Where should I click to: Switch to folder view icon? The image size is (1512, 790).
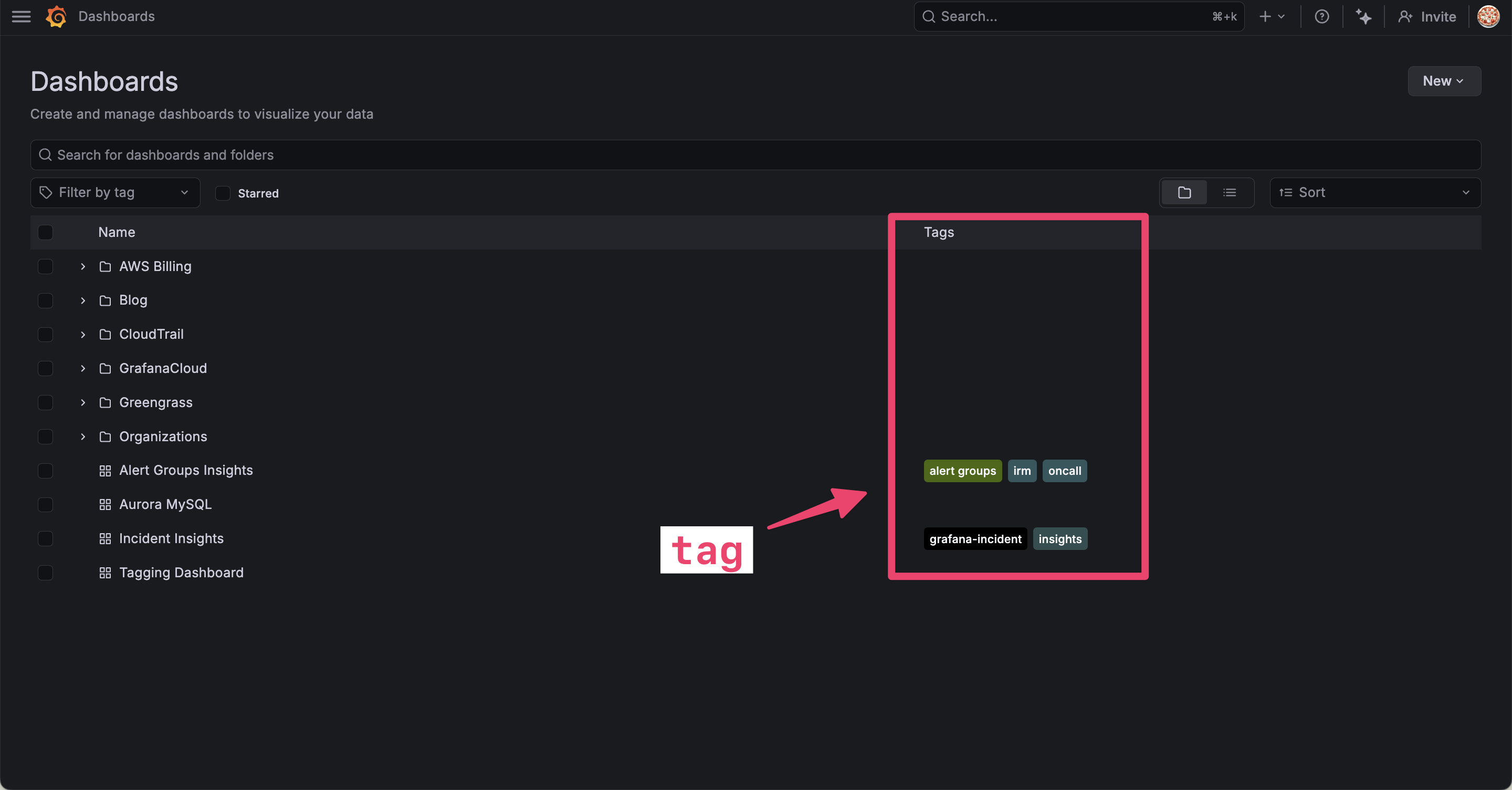tap(1184, 193)
